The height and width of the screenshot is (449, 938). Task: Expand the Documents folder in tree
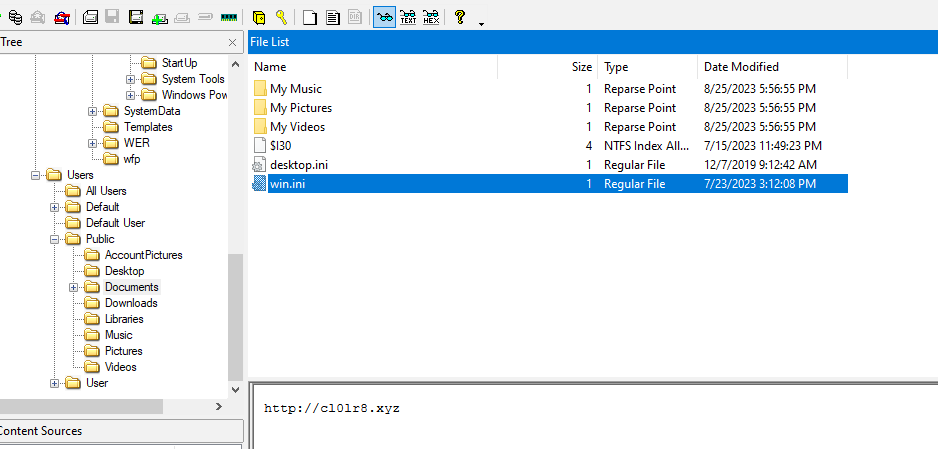coord(74,287)
